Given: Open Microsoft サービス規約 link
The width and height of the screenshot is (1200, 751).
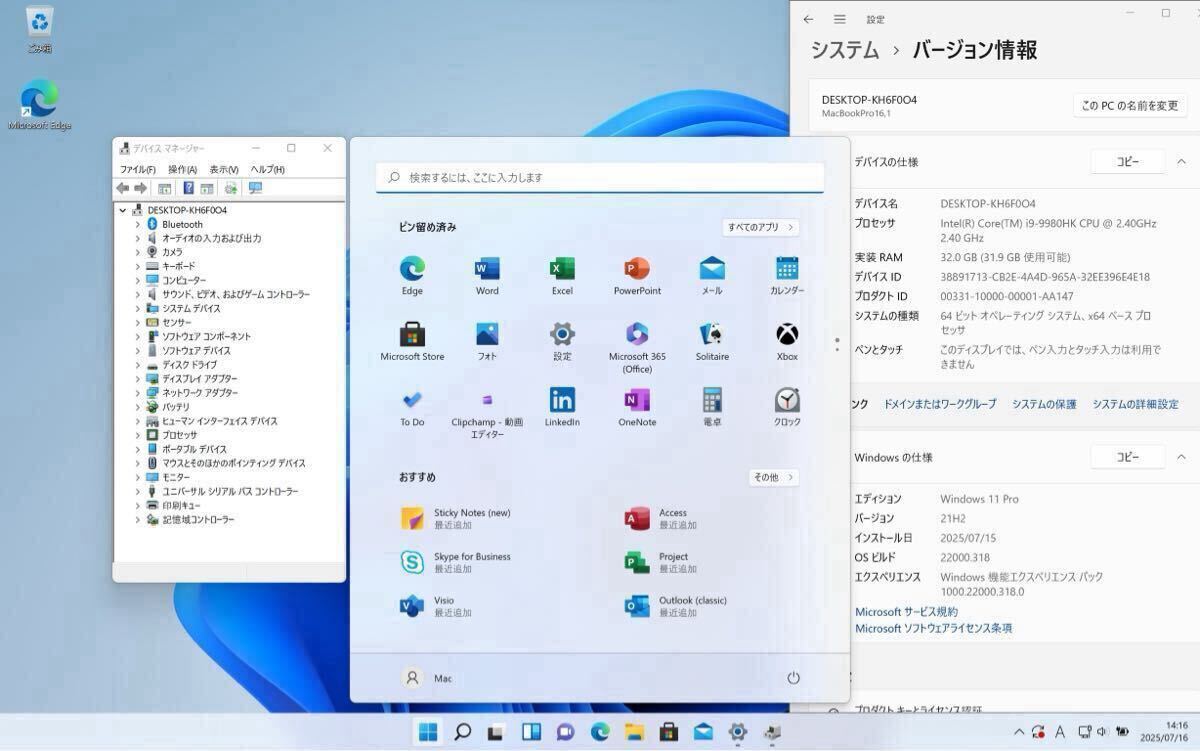Looking at the screenshot, I should pos(906,612).
